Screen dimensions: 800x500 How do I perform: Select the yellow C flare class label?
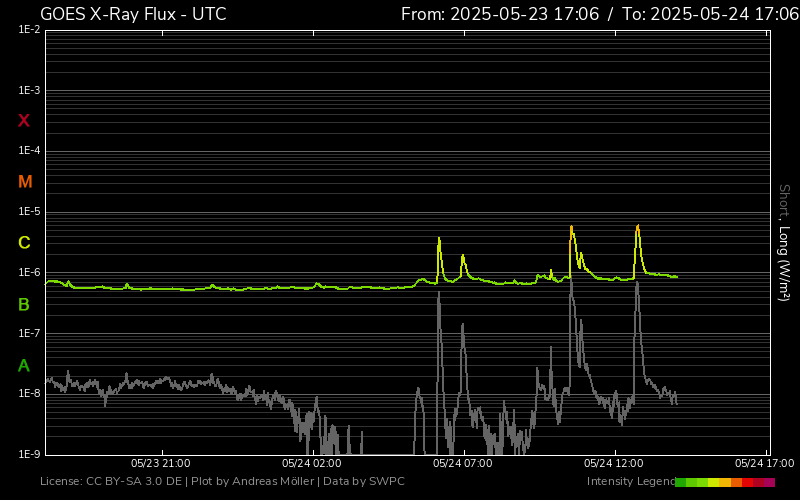24,243
